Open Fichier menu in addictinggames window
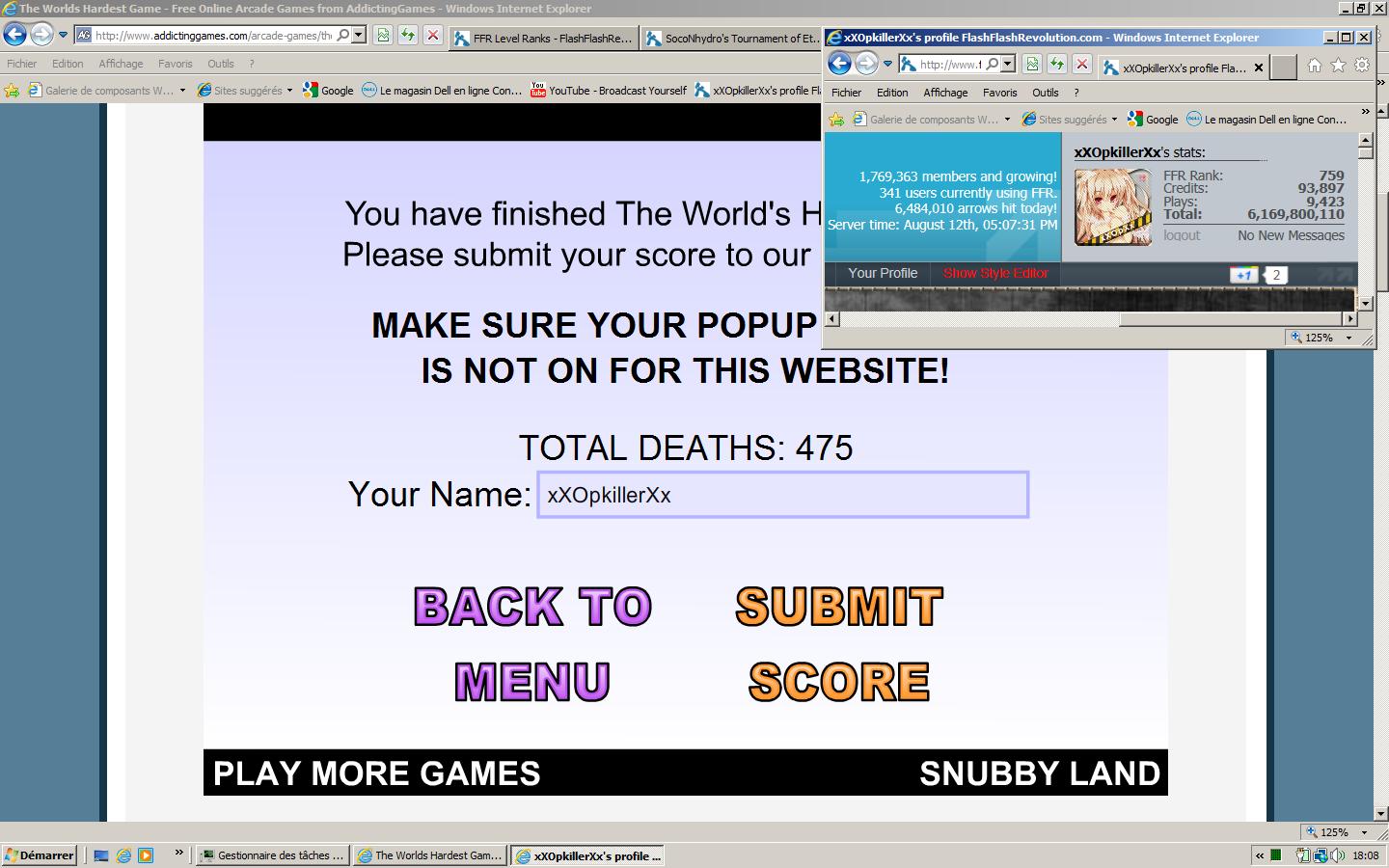 21,64
